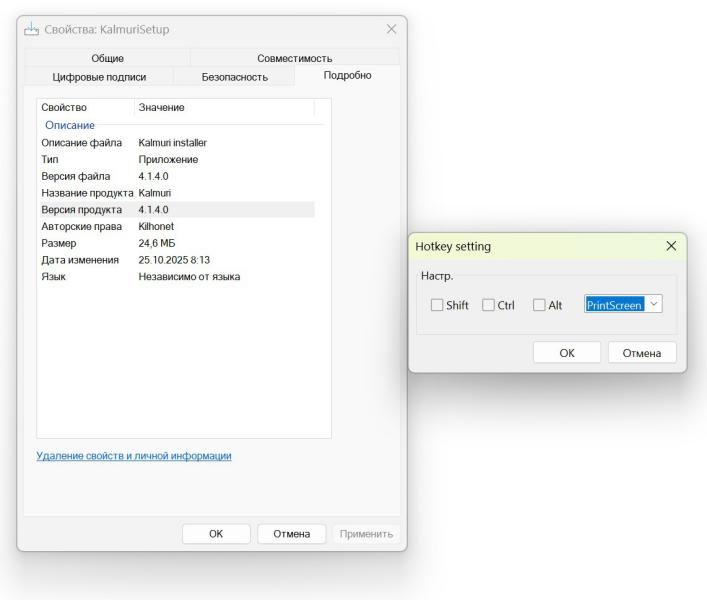The height and width of the screenshot is (600, 707).
Task: Switch to the Общие tab
Action: click(107, 58)
